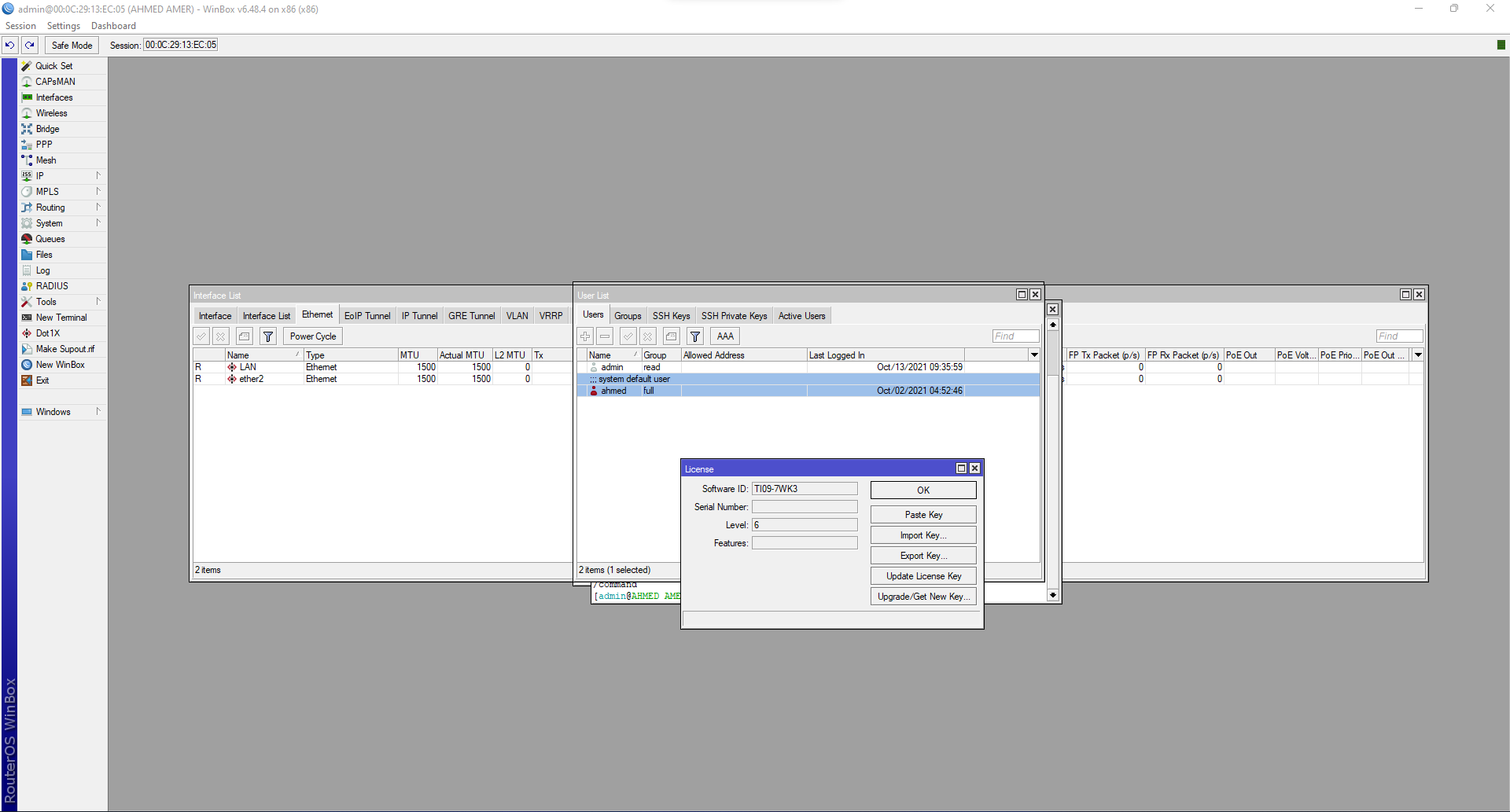
Task: Click the Find field in User List
Action: pyautogui.click(x=1015, y=336)
